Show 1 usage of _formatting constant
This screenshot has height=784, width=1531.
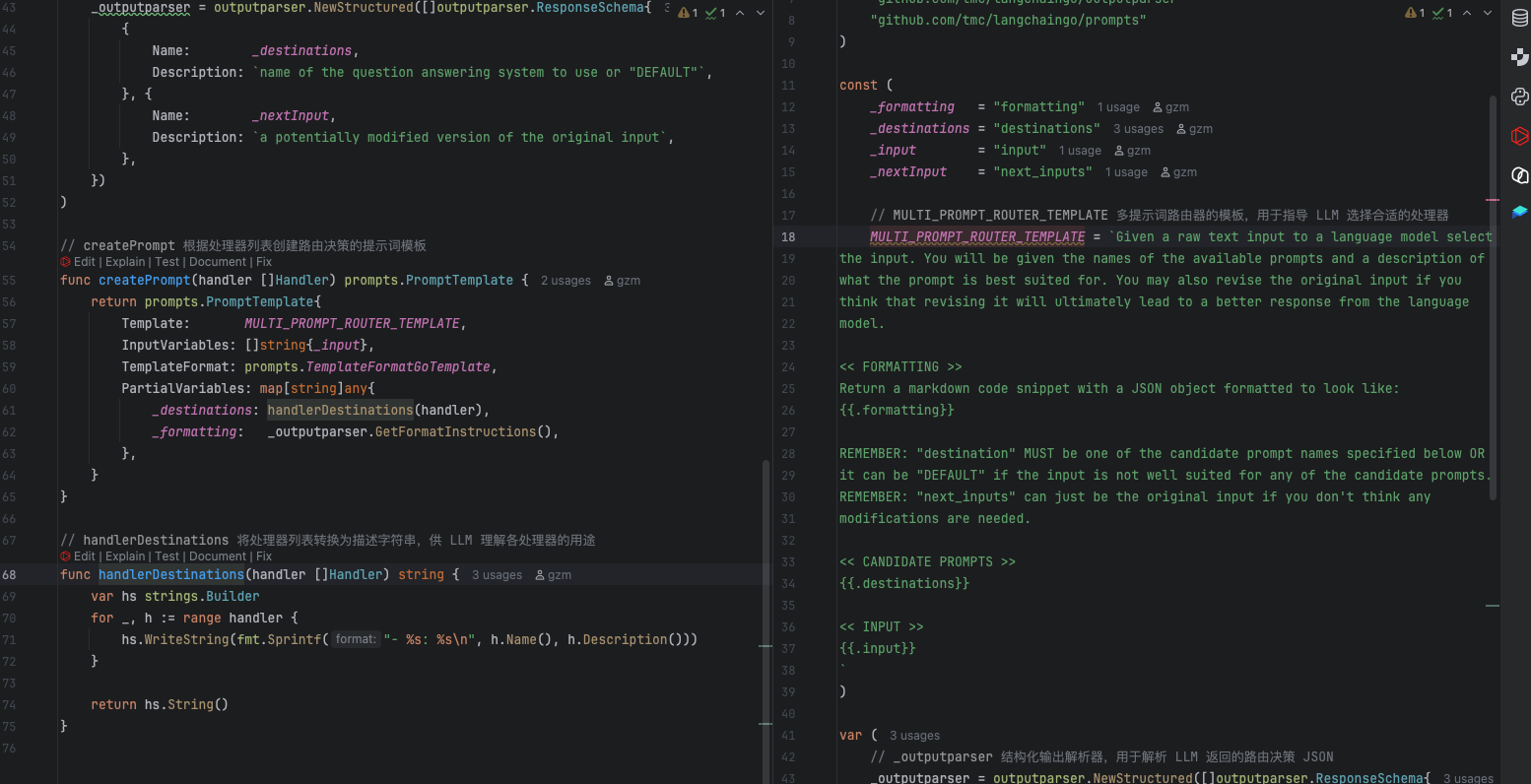coord(1118,107)
